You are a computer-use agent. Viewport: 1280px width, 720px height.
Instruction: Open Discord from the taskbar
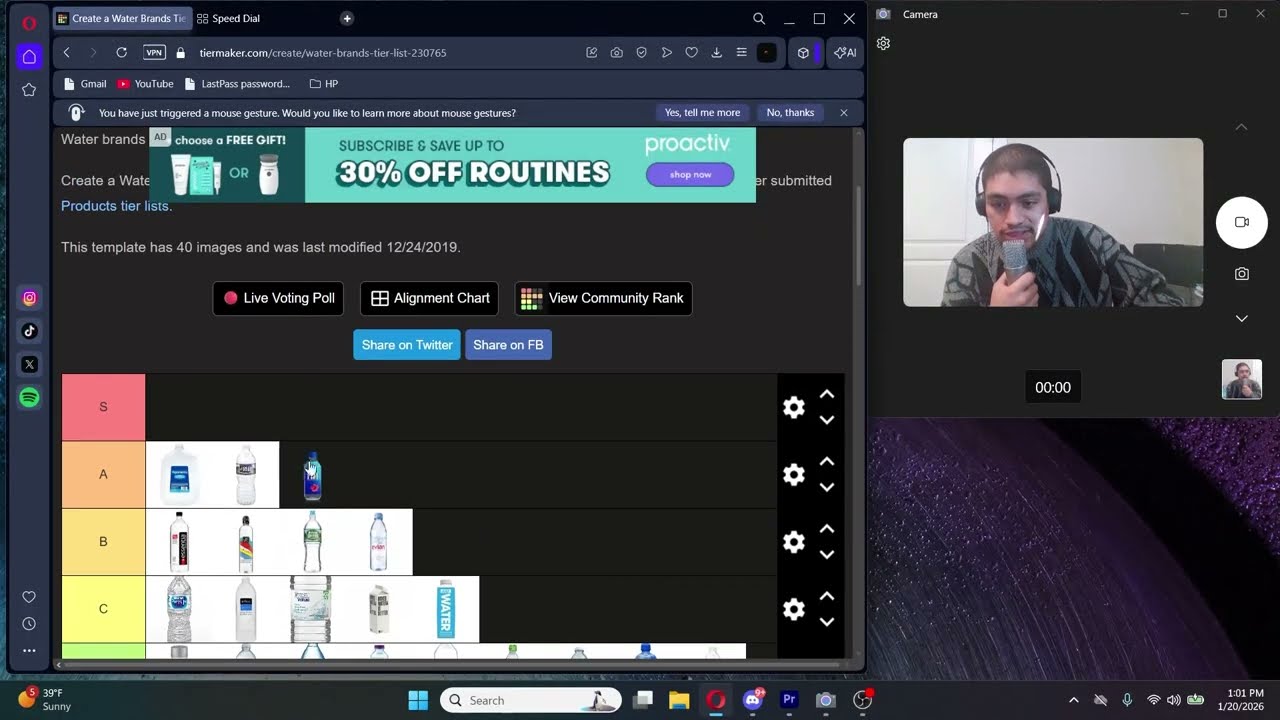[753, 700]
